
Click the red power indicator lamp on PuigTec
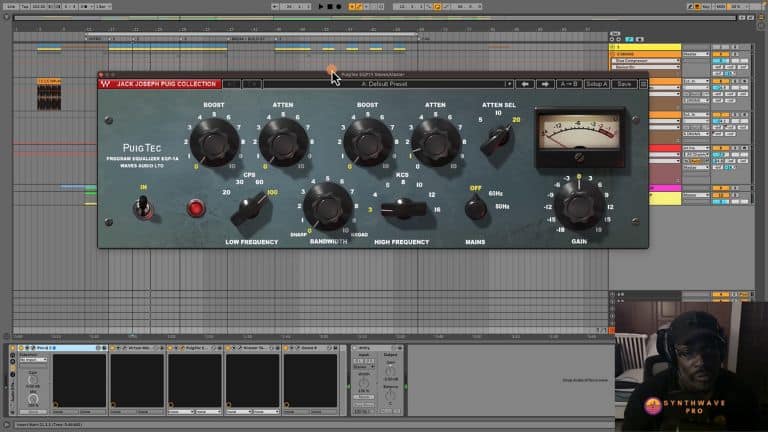click(x=196, y=208)
